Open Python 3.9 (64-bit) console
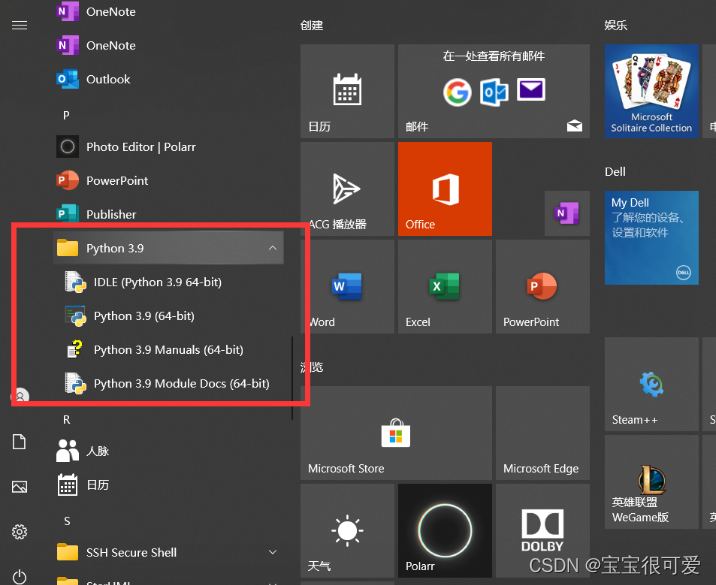Screen dimensions: 716x585 click(168, 316)
